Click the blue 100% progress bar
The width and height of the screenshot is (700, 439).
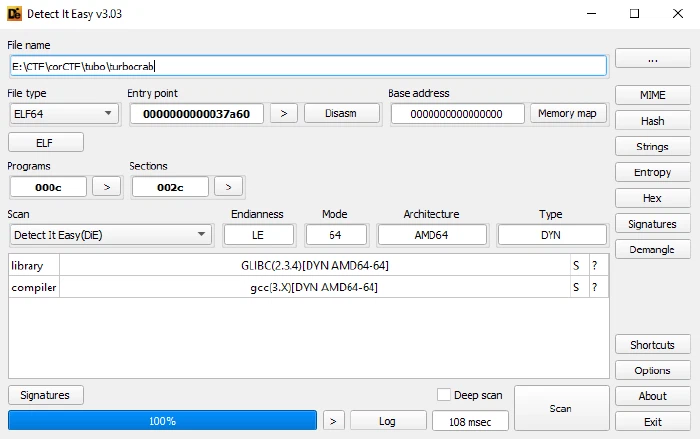pos(162,421)
